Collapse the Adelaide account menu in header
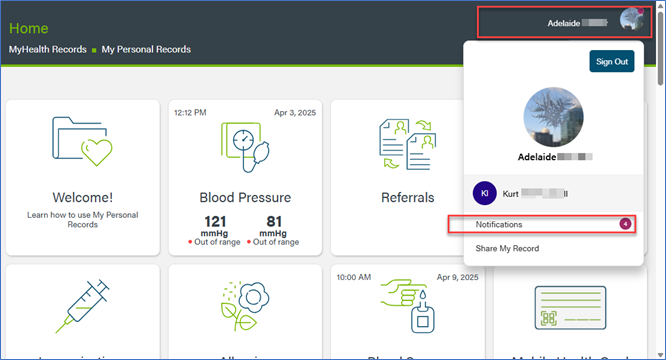 (564, 22)
